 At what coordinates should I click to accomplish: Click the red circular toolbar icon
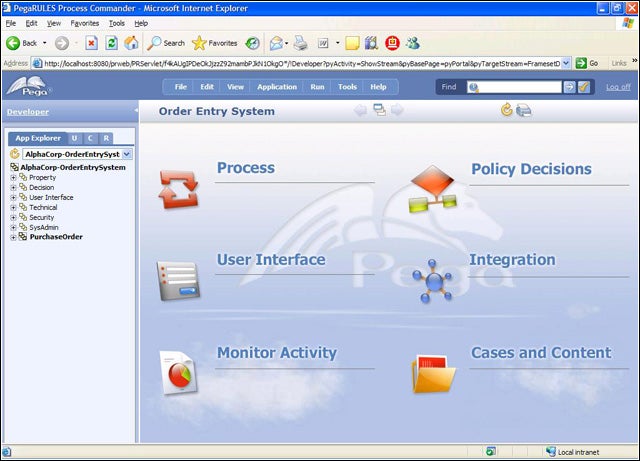pos(392,43)
